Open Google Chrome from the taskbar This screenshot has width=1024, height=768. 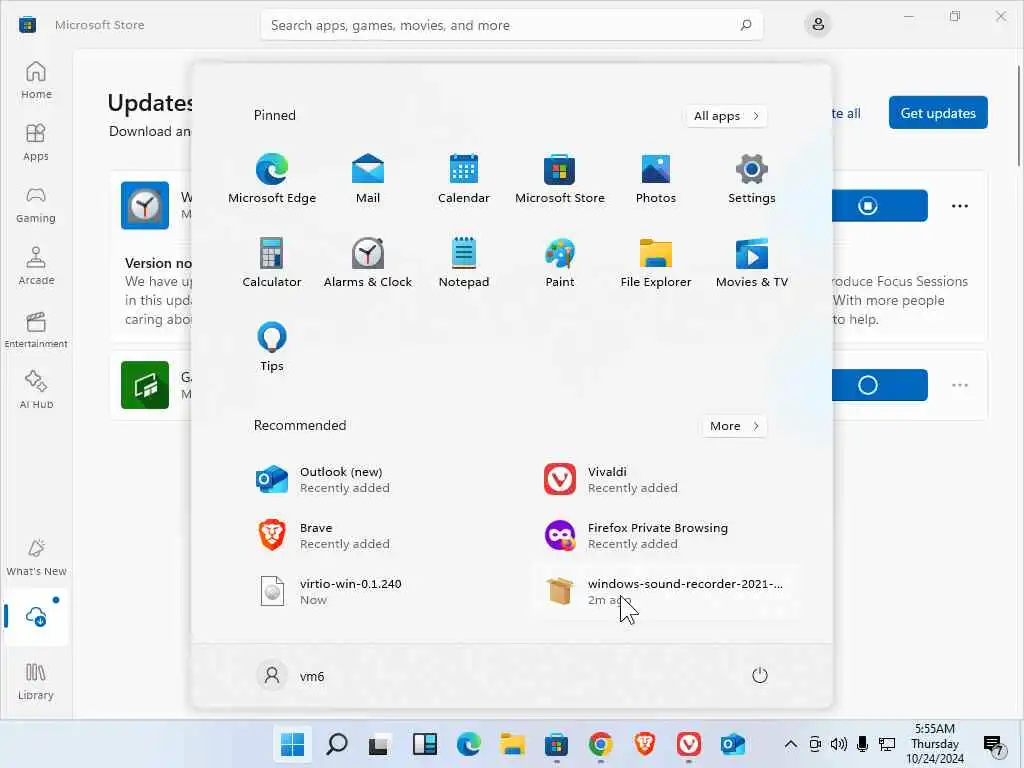pos(600,744)
